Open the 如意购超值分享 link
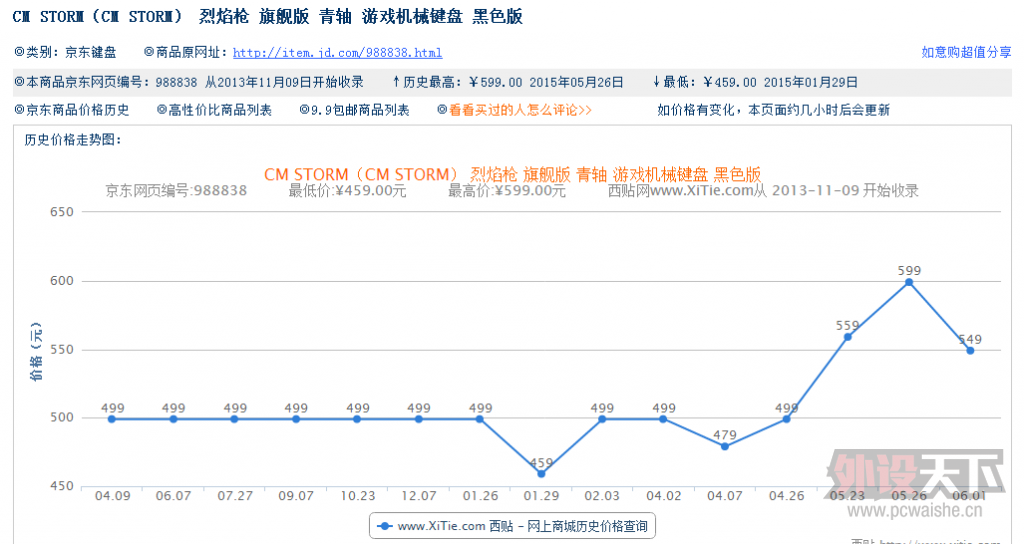This screenshot has height=544, width=1024. (x=966, y=52)
